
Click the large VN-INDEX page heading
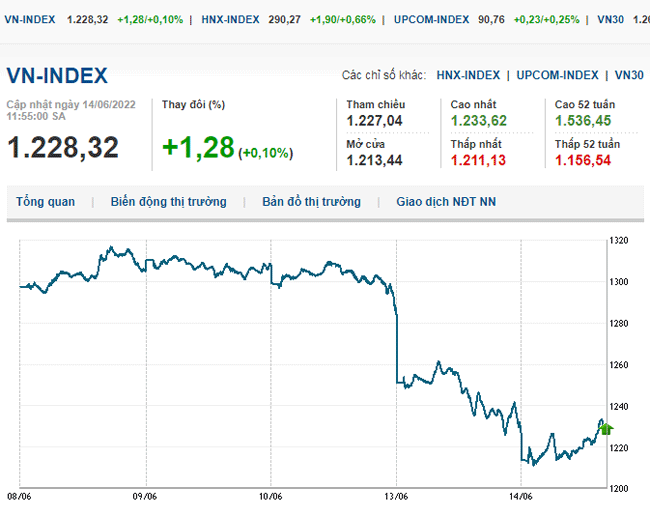coord(57,76)
